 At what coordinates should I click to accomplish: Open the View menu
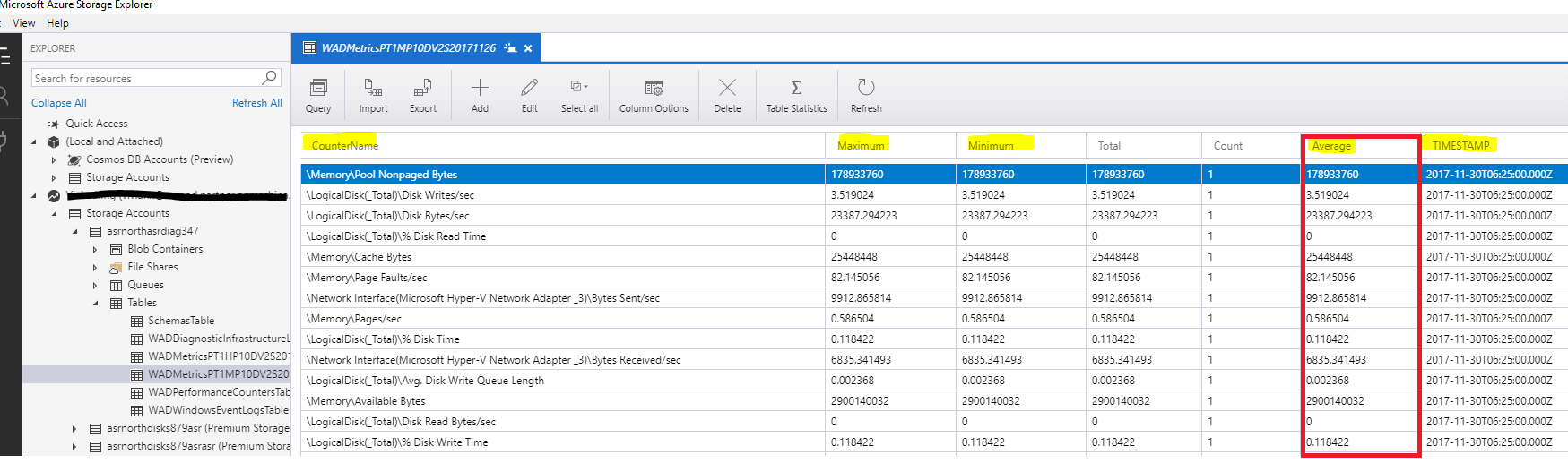pos(24,23)
